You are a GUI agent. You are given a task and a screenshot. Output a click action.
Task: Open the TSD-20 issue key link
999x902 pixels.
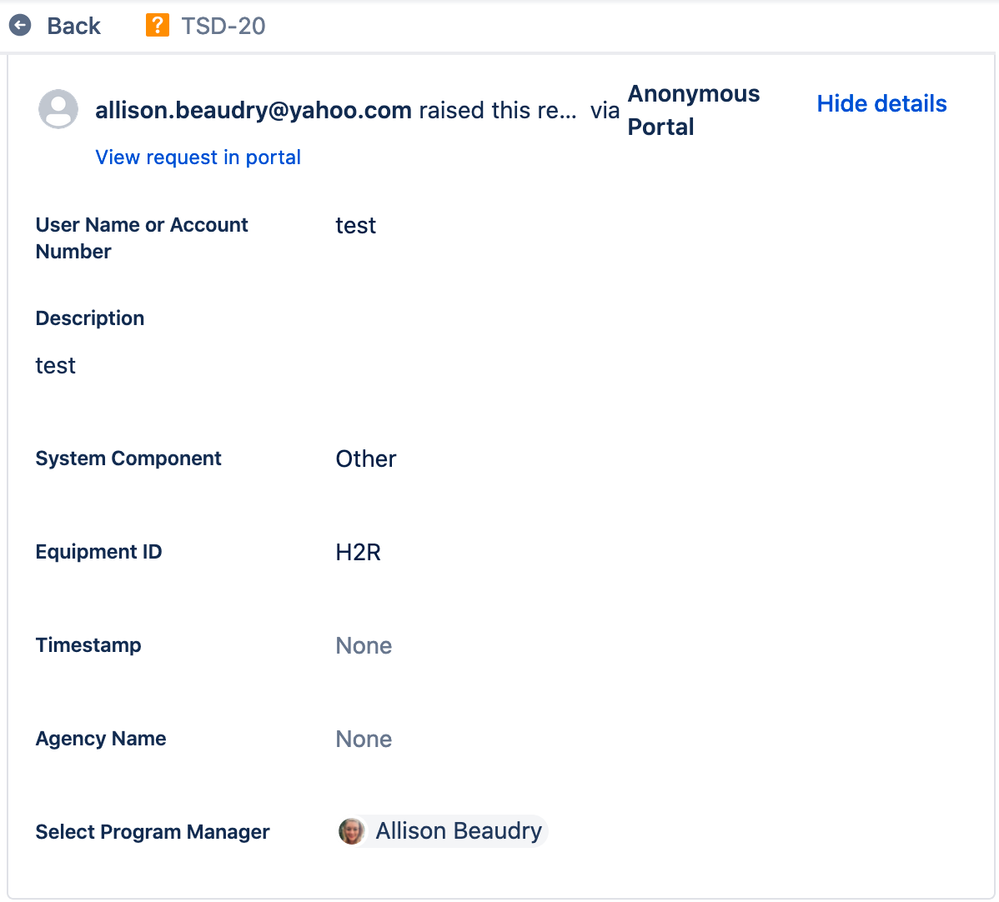tap(223, 26)
